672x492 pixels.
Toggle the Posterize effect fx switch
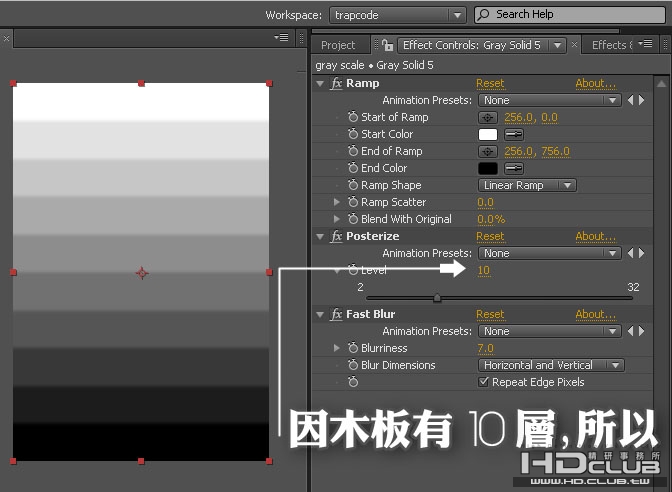point(336,236)
